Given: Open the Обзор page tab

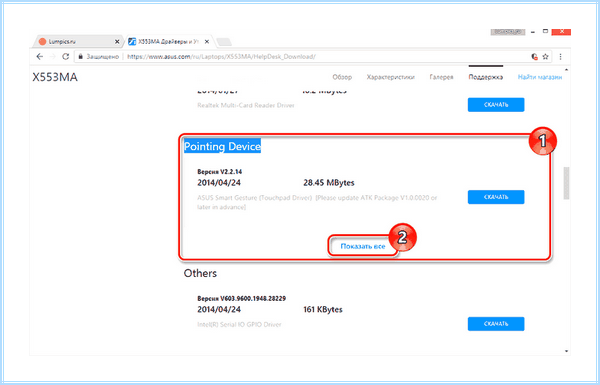Looking at the screenshot, I should (342, 77).
